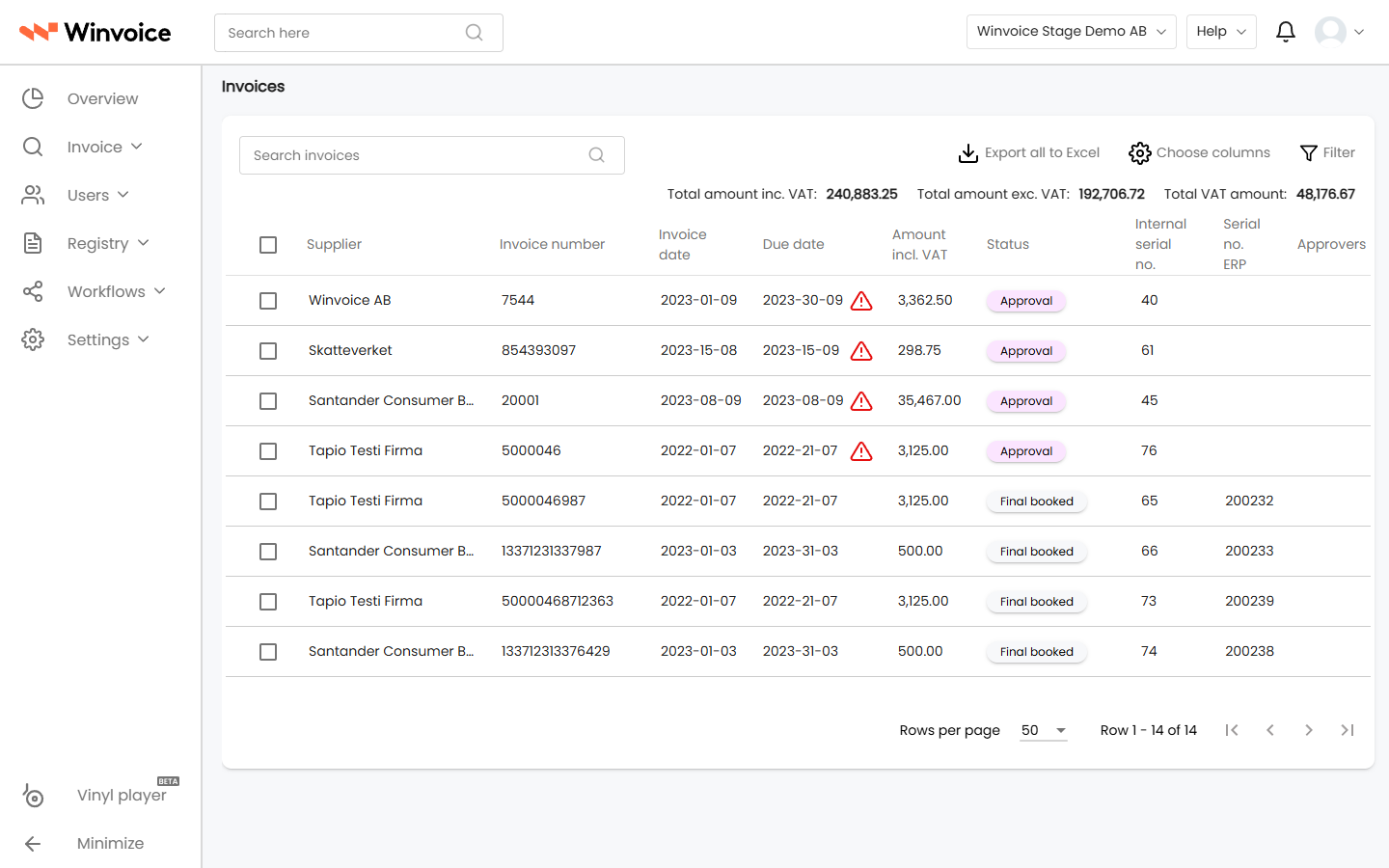Click the magnifier icon in top search bar

[x=474, y=33]
